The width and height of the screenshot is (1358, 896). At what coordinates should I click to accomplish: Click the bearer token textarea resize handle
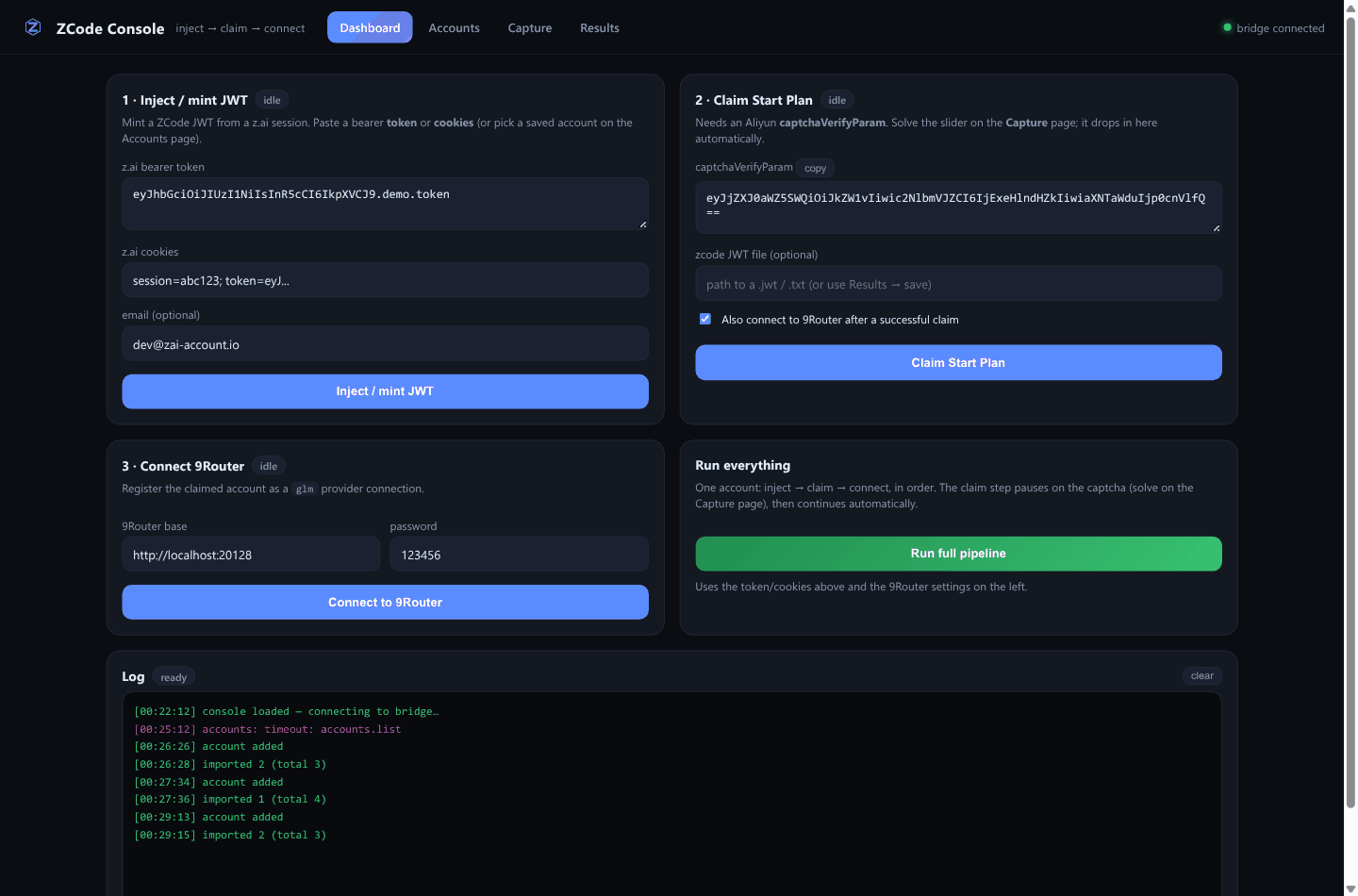click(643, 224)
